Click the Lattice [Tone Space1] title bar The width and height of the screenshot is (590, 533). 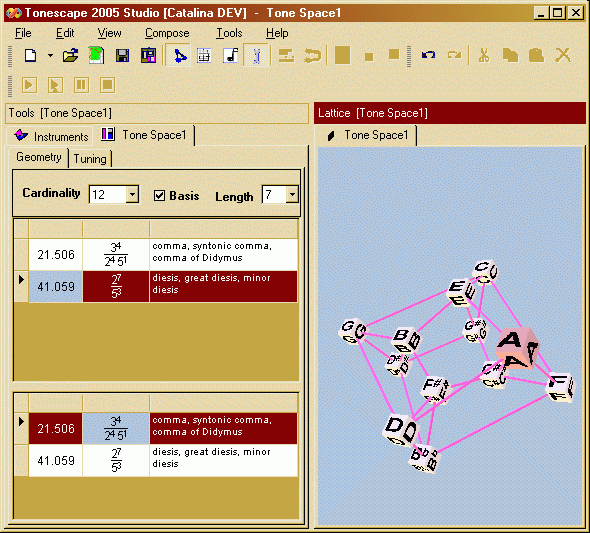click(x=450, y=113)
